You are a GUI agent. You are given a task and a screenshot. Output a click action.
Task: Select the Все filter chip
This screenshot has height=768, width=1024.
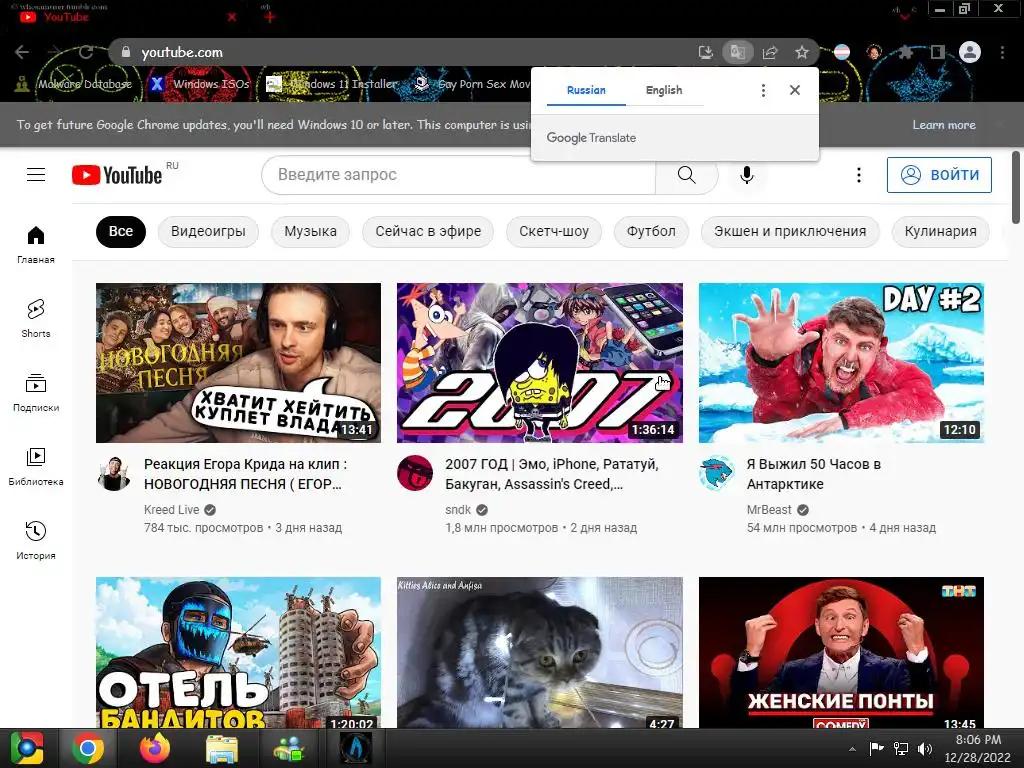click(121, 232)
